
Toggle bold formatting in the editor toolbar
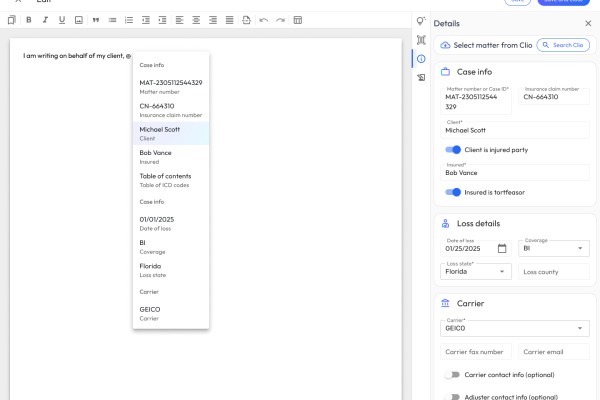[30, 20]
